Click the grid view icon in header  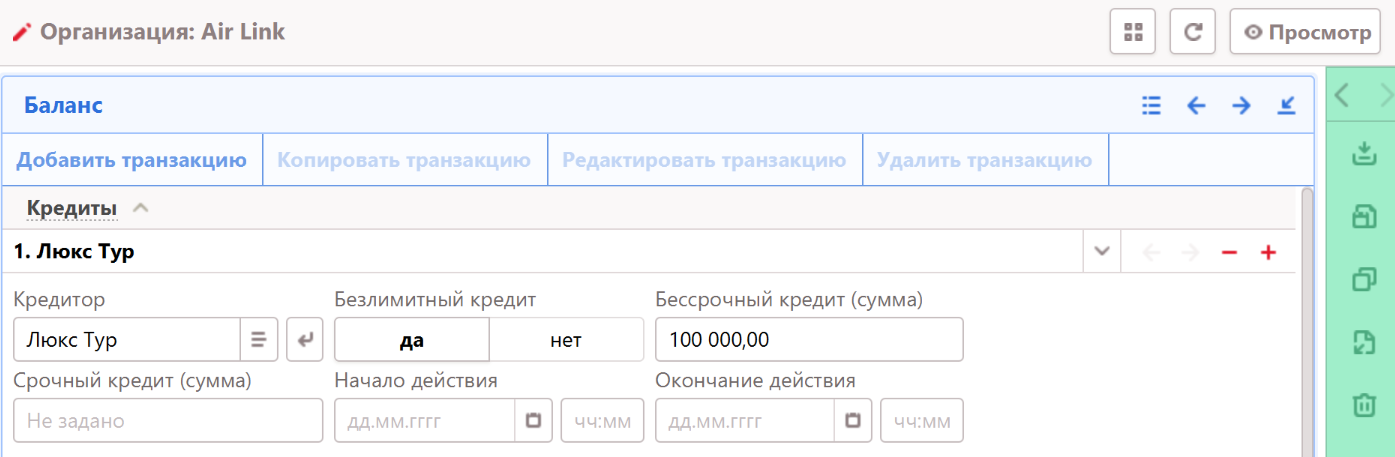click(x=1132, y=32)
